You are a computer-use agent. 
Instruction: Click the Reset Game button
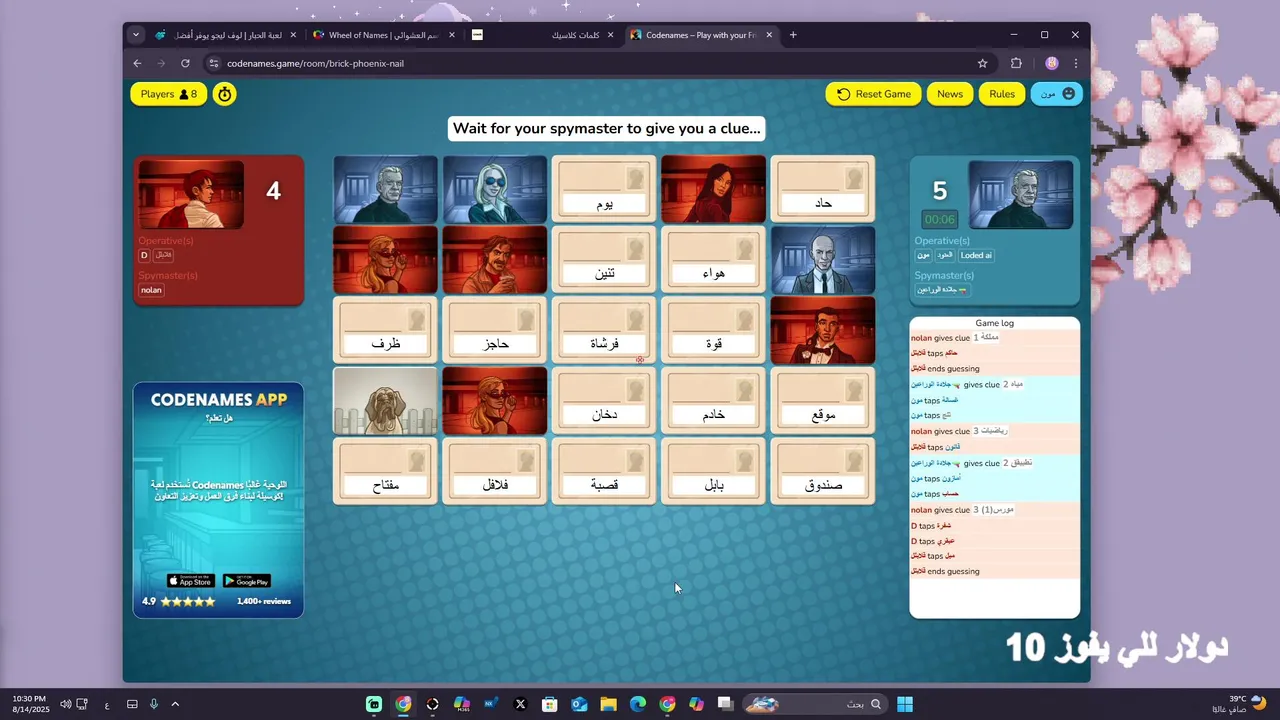tap(874, 94)
